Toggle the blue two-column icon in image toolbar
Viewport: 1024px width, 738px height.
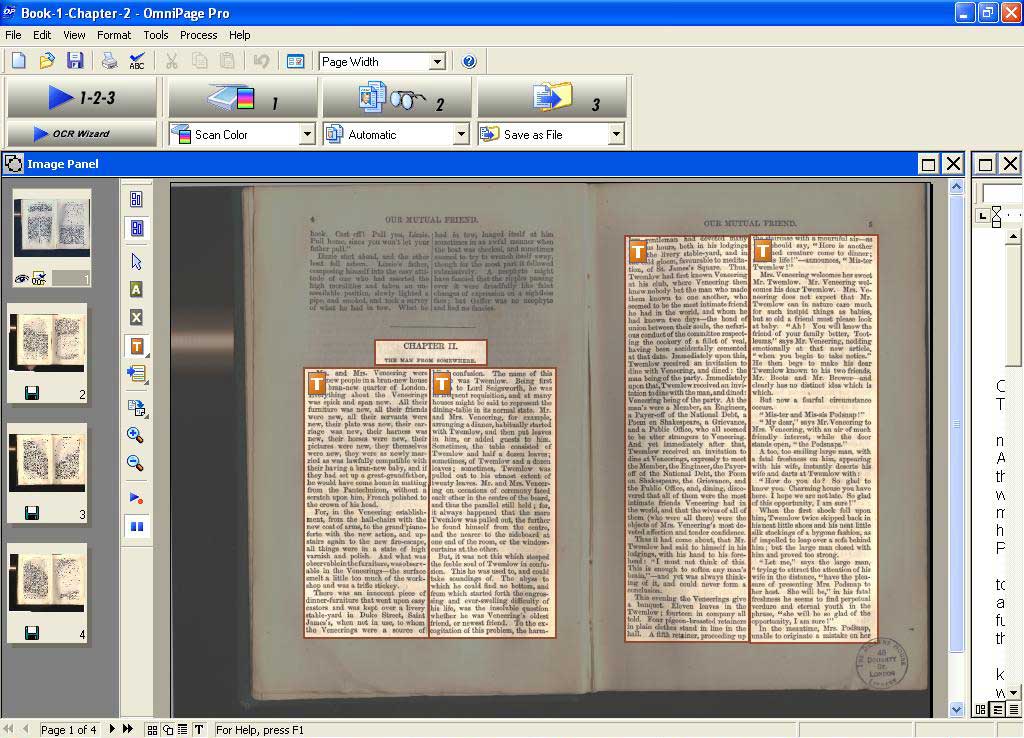pyautogui.click(x=136, y=526)
